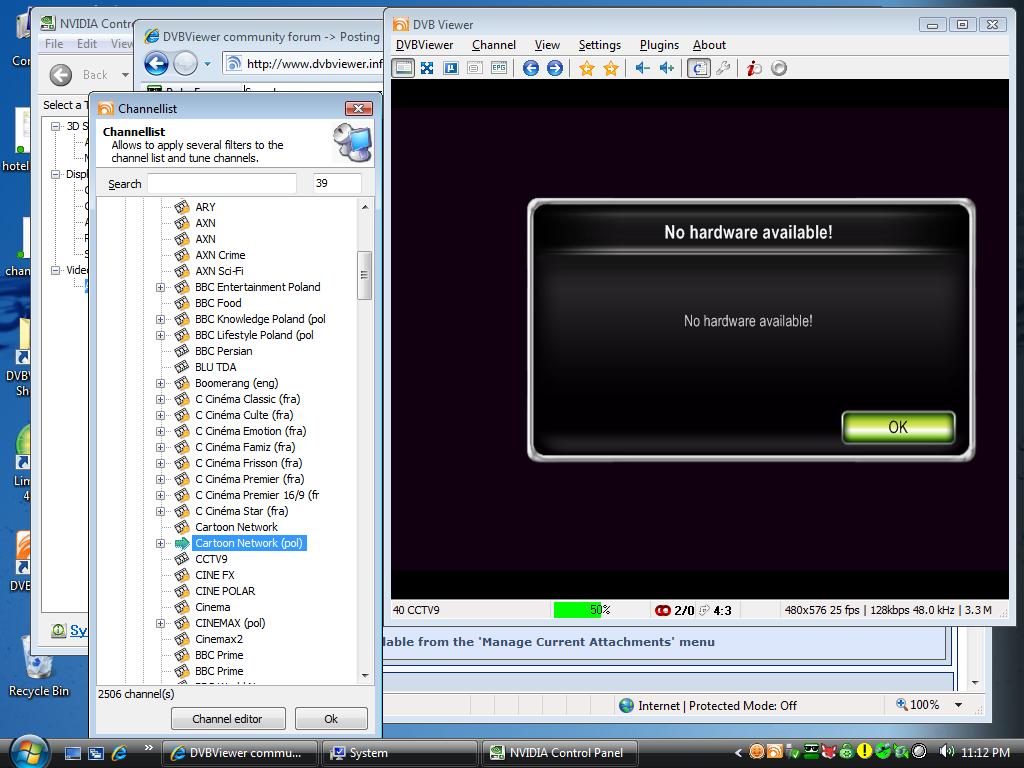Open the Channel menu
The height and width of the screenshot is (768, 1024).
[494, 45]
